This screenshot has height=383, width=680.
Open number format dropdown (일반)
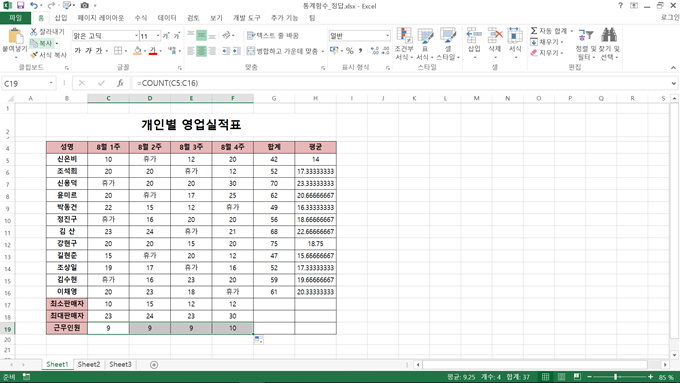point(387,36)
